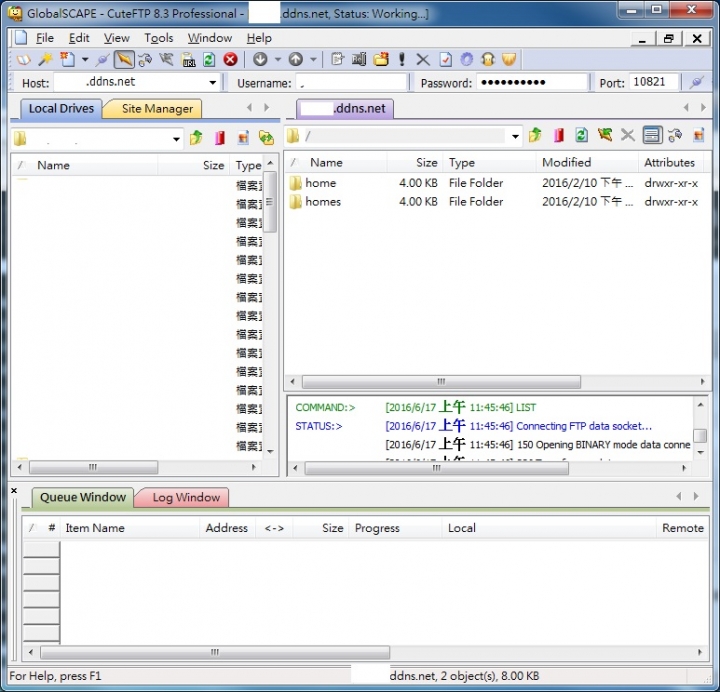Sort remote list by Attributes column
The height and width of the screenshot is (692, 720).
(670, 163)
